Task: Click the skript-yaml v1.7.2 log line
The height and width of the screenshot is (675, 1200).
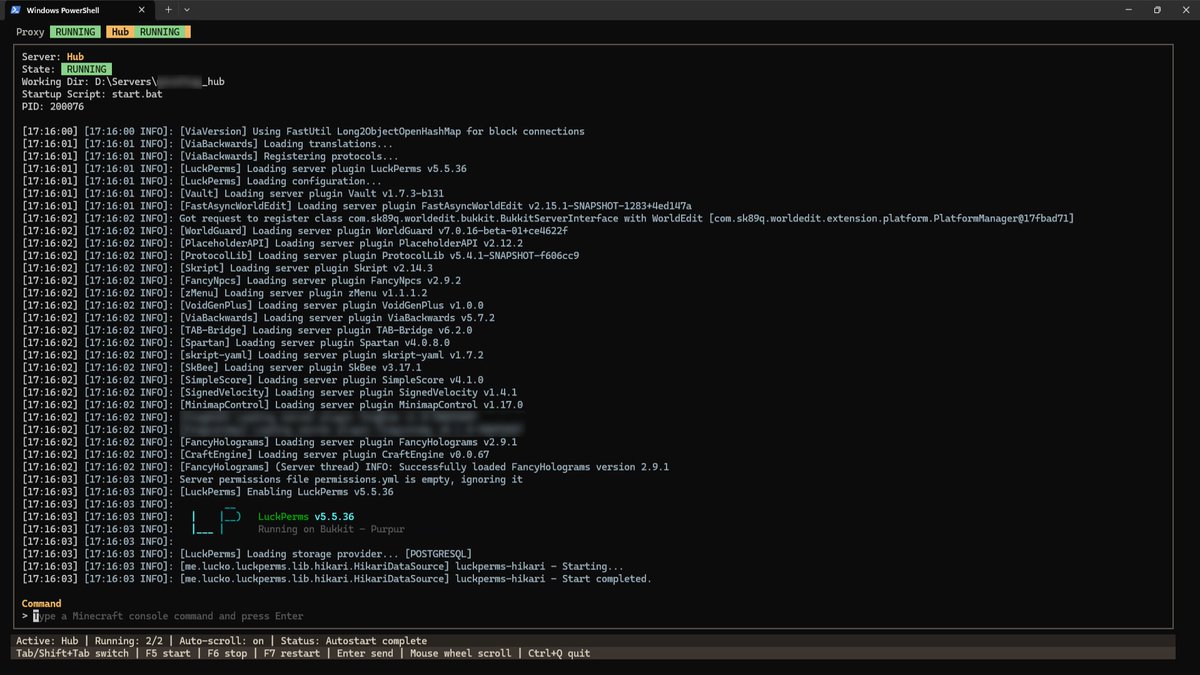Action: click(x=253, y=355)
